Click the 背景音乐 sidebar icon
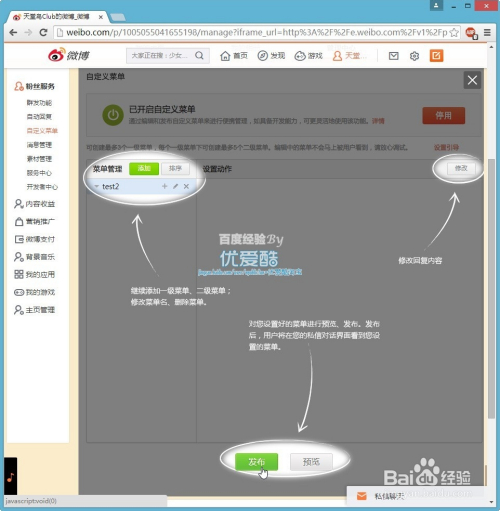This screenshot has height=511, width=500. 19,257
